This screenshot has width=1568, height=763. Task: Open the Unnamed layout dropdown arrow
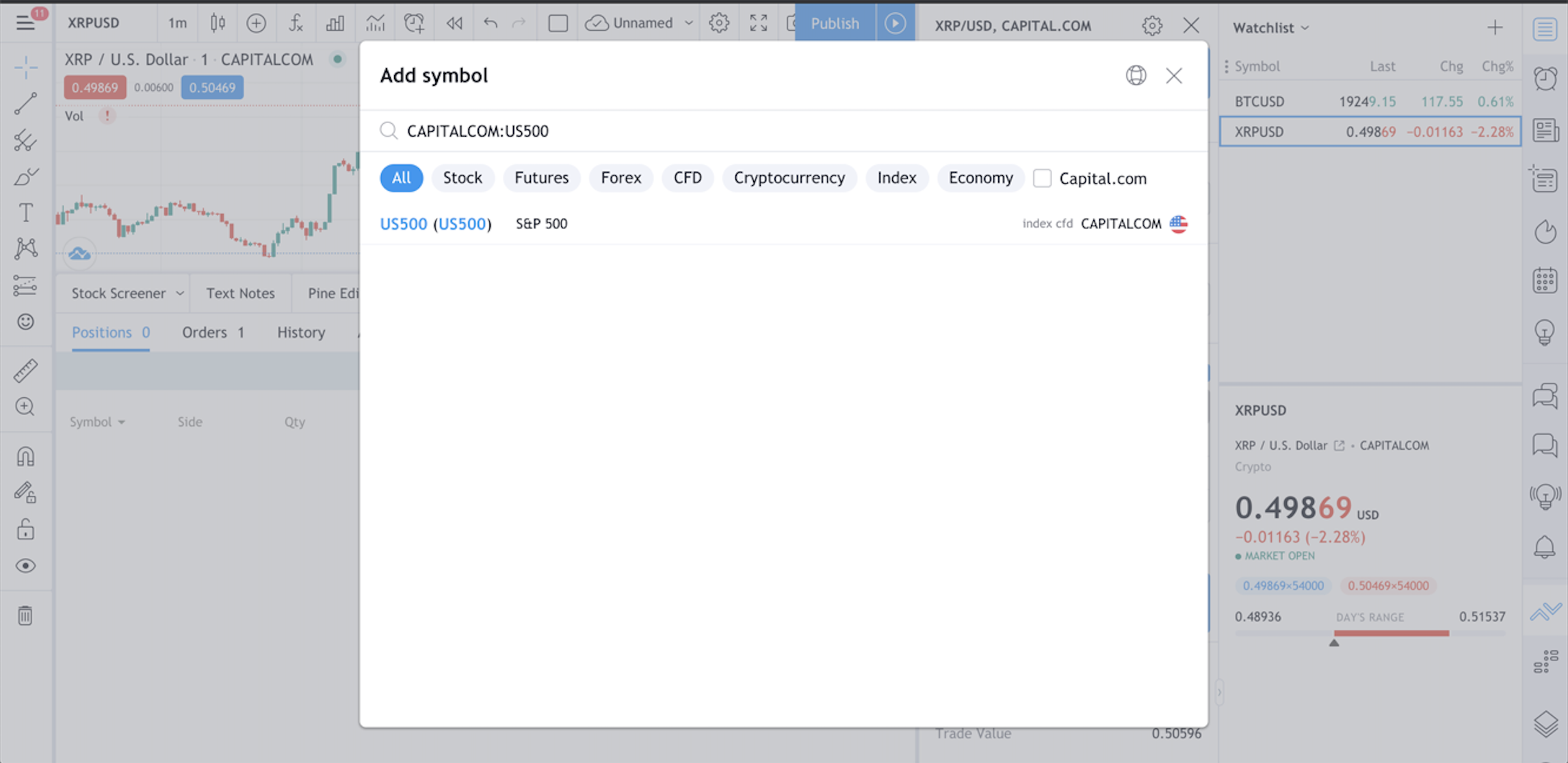point(689,23)
